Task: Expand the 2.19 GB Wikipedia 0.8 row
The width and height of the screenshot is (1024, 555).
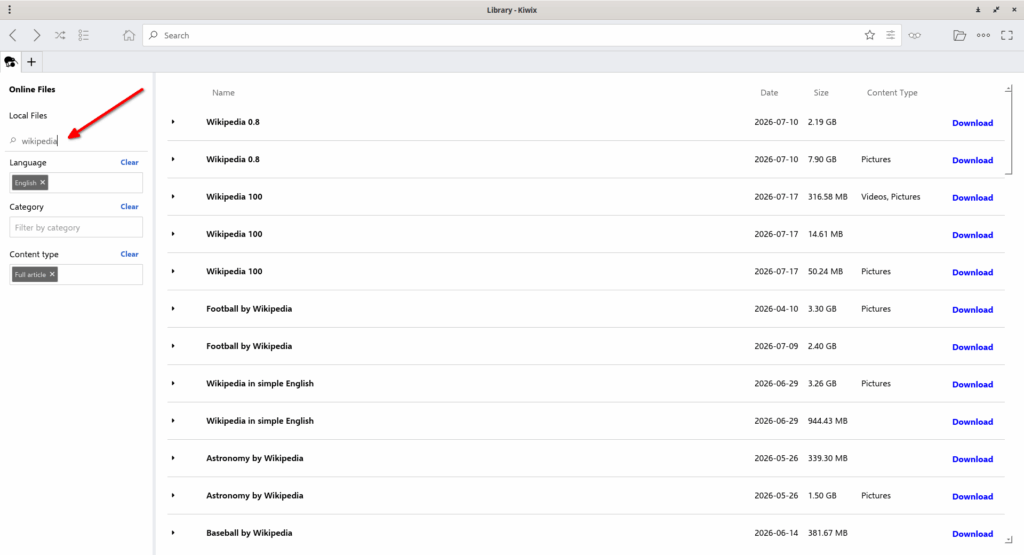Action: click(x=173, y=122)
